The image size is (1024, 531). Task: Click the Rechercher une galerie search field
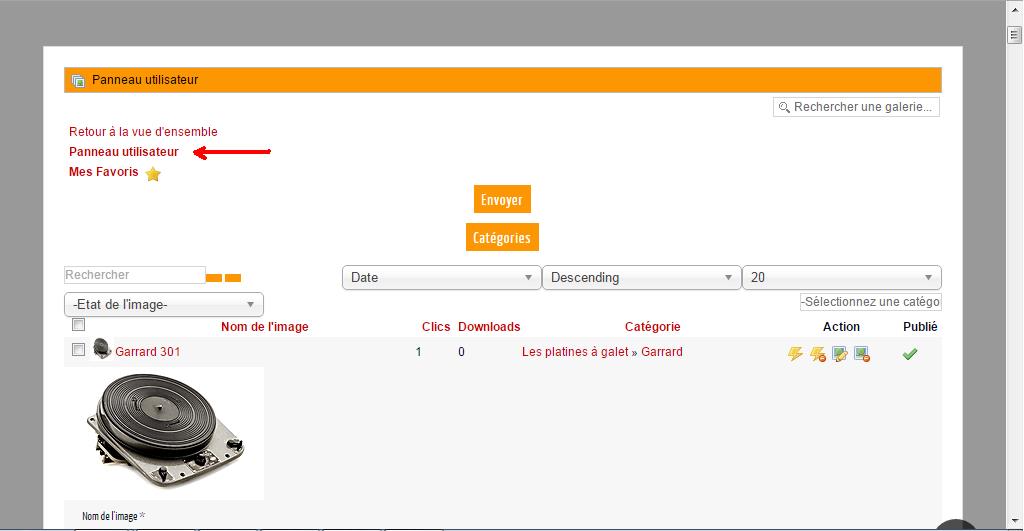[857, 107]
